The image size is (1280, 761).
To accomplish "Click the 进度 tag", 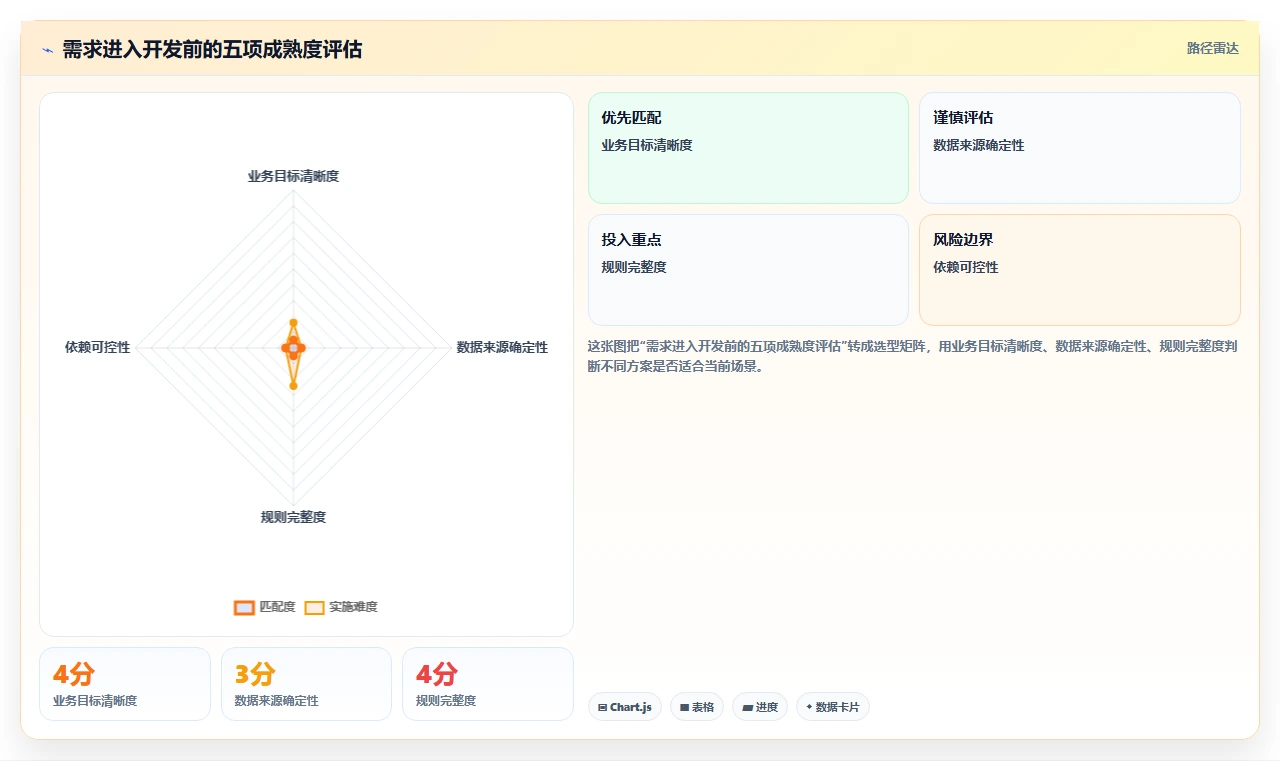I will click(760, 707).
